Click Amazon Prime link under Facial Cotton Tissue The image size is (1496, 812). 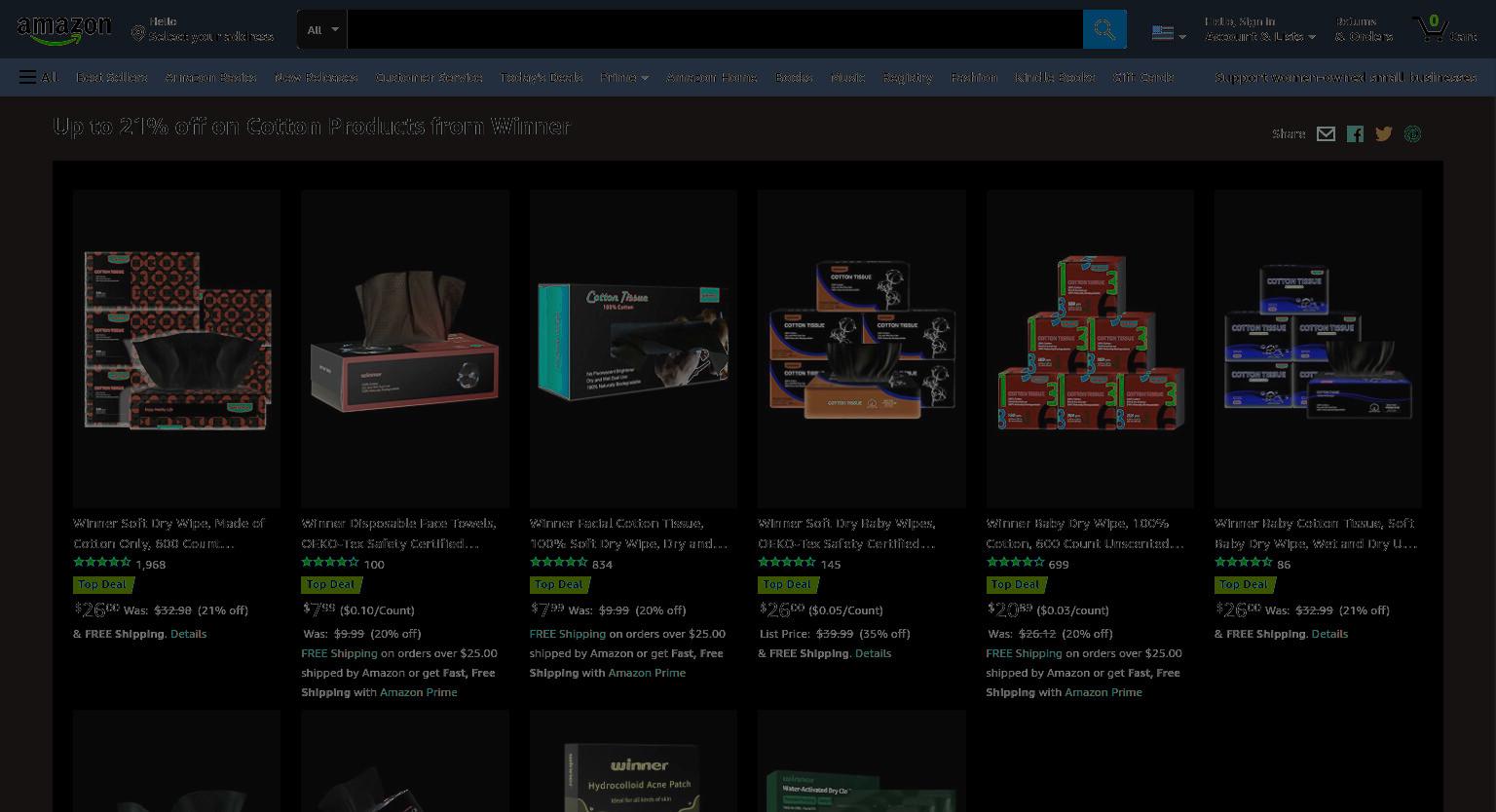point(647,673)
